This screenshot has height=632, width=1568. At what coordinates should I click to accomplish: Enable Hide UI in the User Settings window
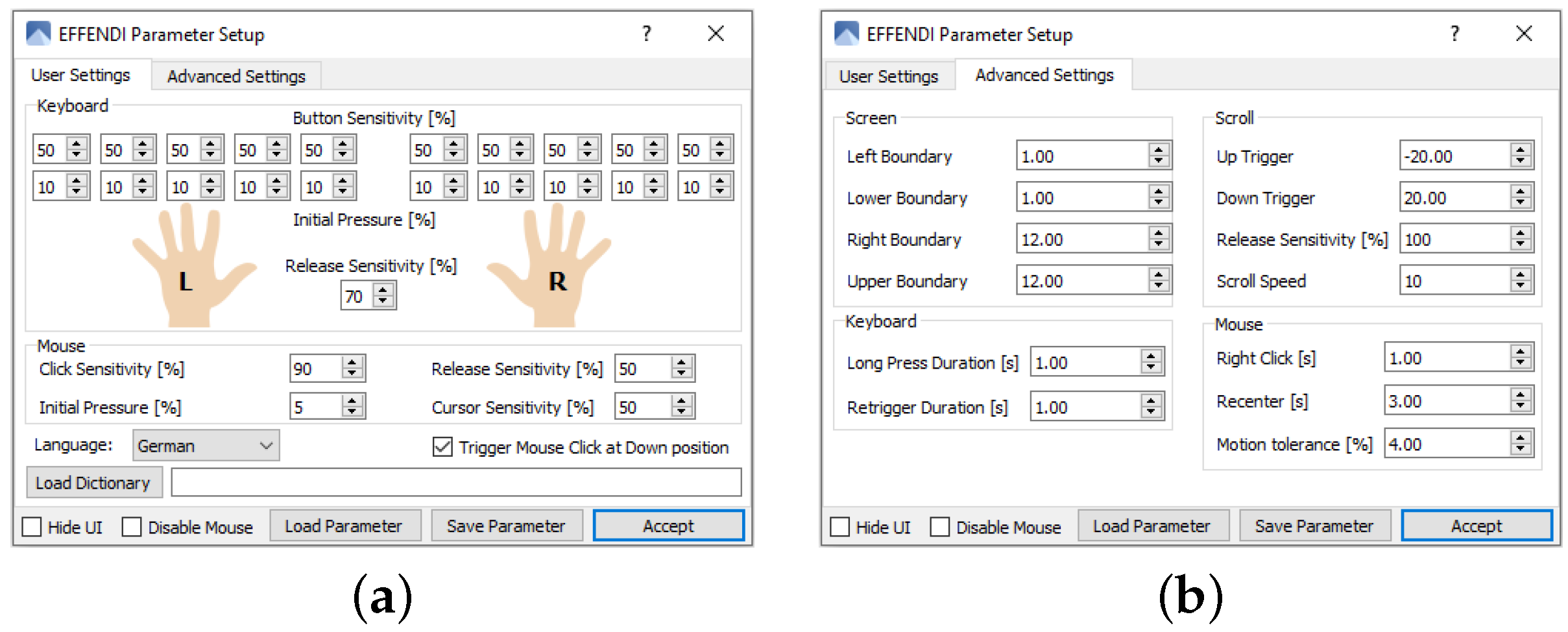(32, 527)
